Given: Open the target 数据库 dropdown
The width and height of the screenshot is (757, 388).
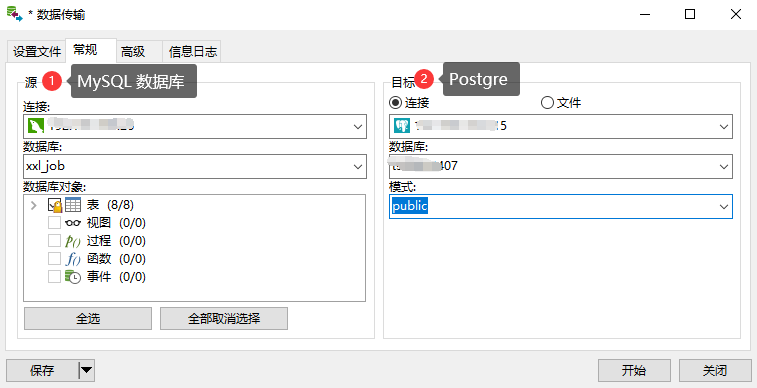Looking at the screenshot, I should click(724, 166).
